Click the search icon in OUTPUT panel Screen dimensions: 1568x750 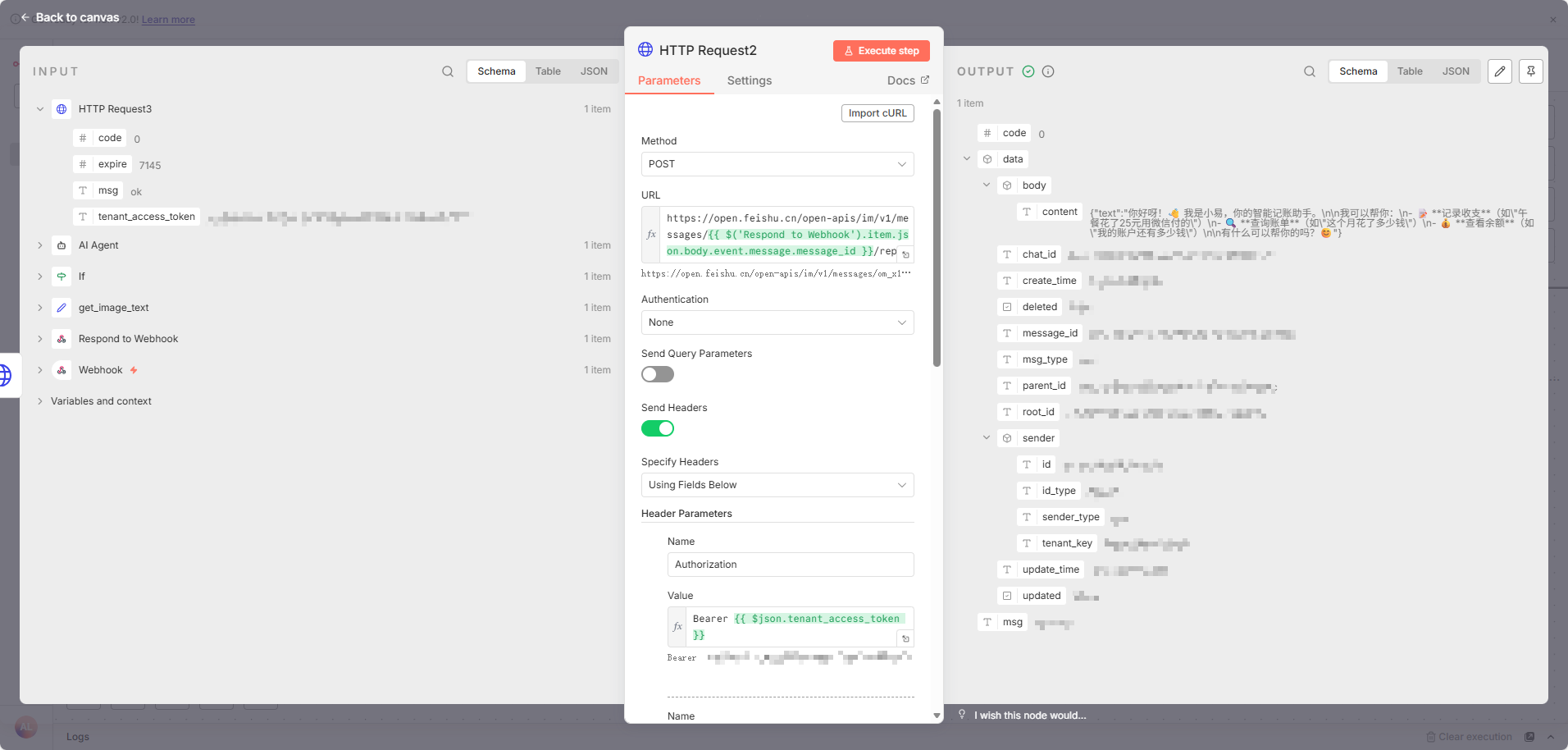tap(1310, 71)
